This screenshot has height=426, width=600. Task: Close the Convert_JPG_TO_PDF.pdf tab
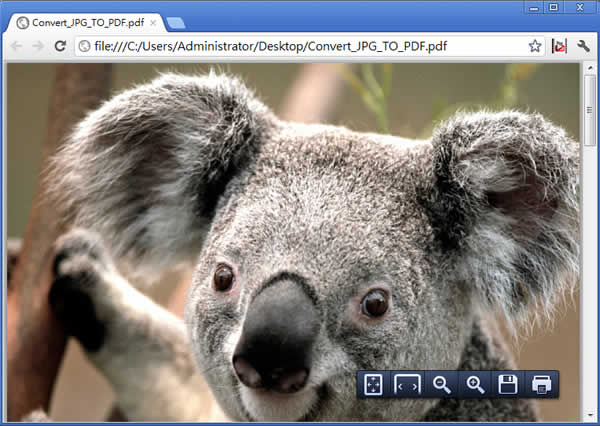(x=153, y=23)
